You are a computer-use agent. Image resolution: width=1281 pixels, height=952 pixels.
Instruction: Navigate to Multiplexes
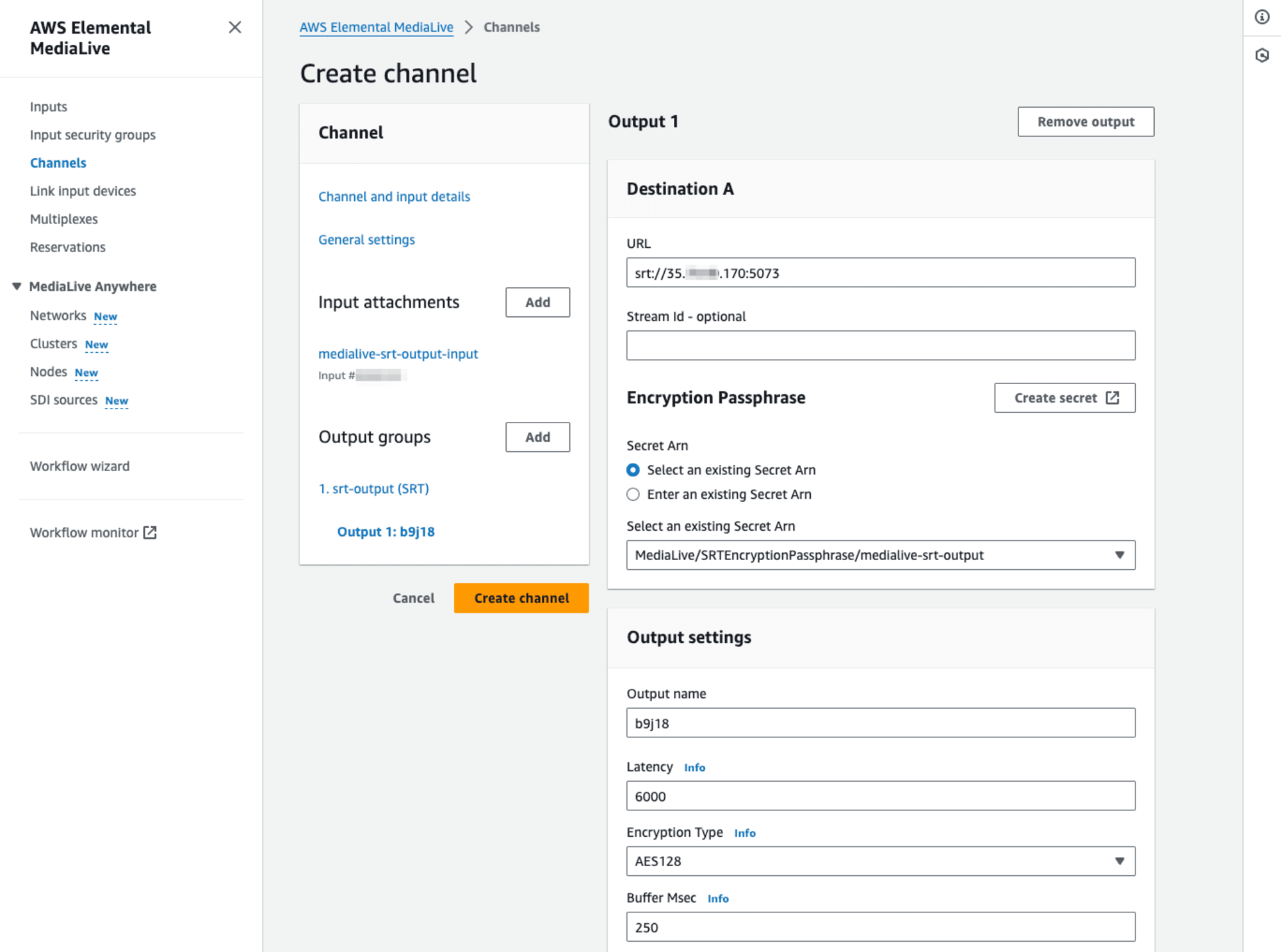pyautogui.click(x=64, y=219)
